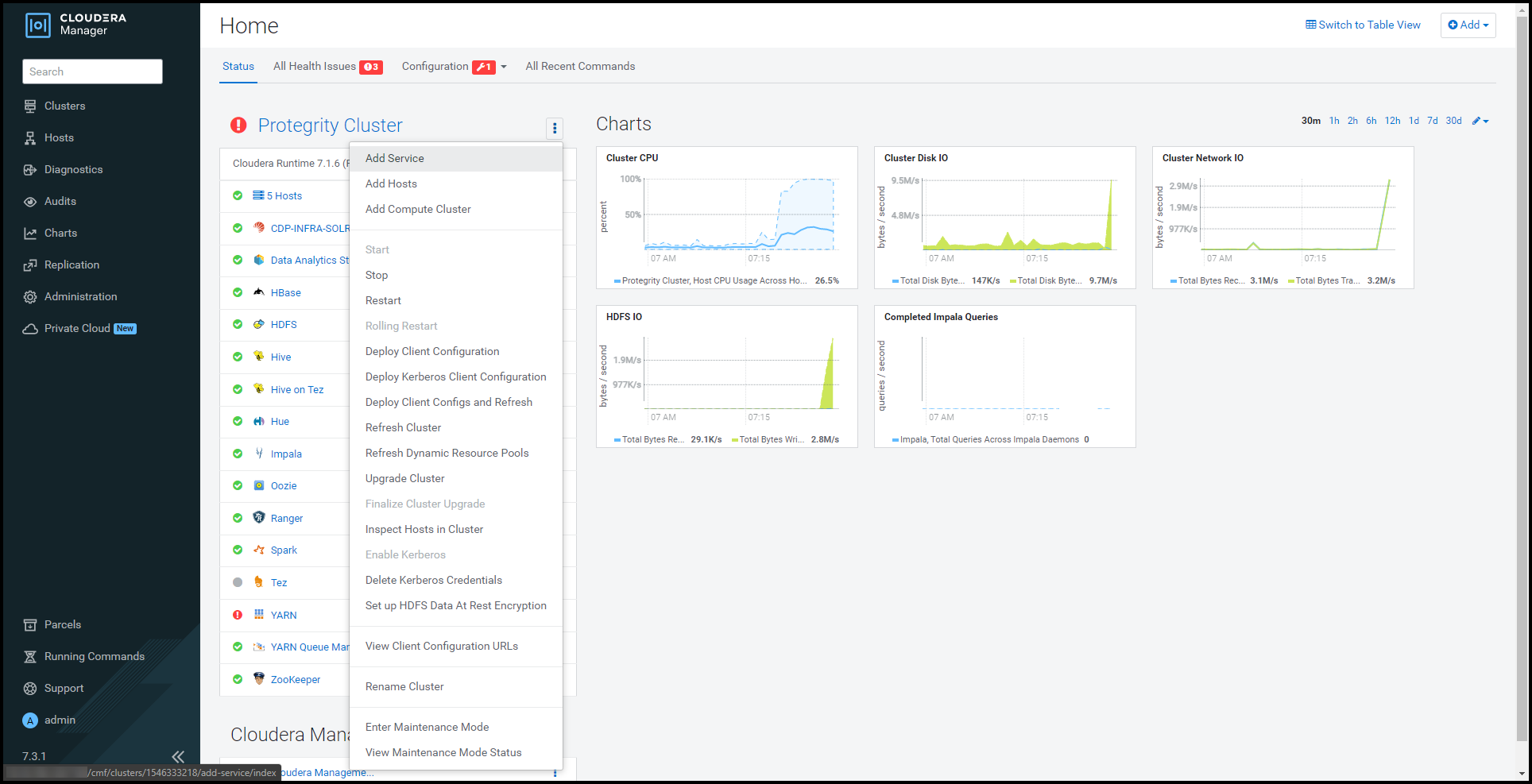
Task: Collapse the sidebar with double-chevron icon
Action: [178, 756]
